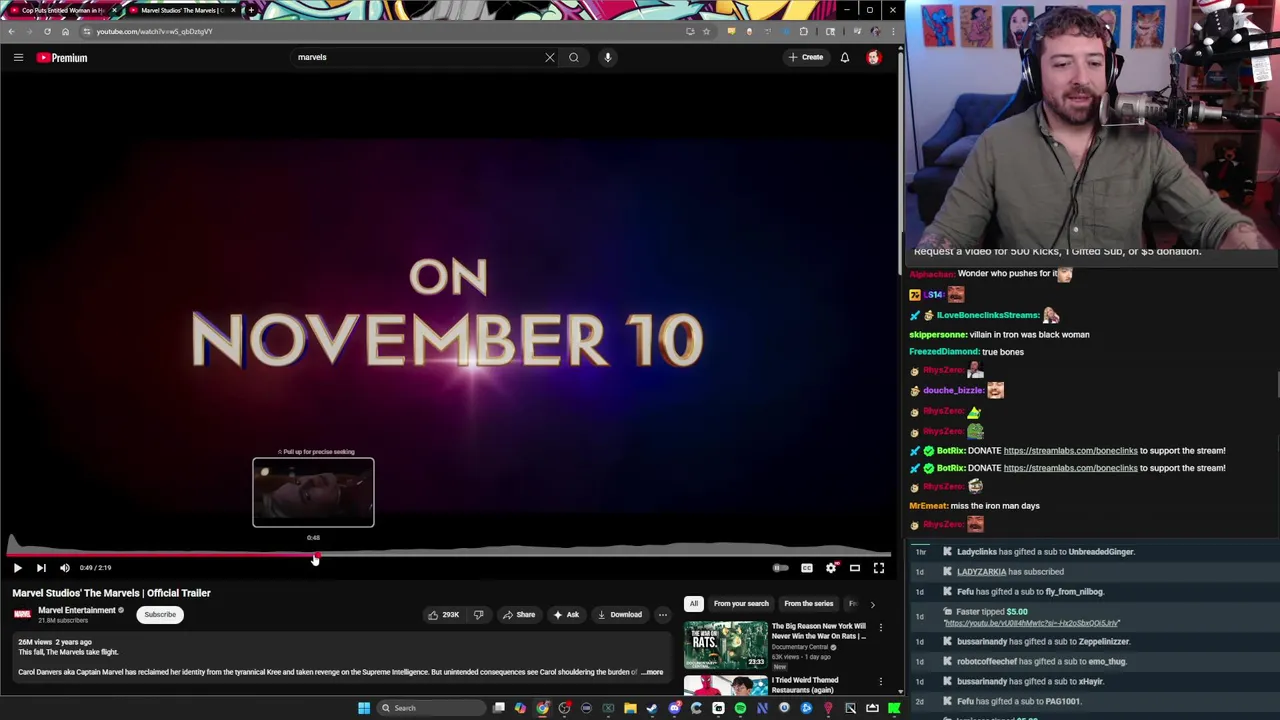Screen dimensions: 1280x720
Task: Go to browser home page
Action: pos(65,31)
